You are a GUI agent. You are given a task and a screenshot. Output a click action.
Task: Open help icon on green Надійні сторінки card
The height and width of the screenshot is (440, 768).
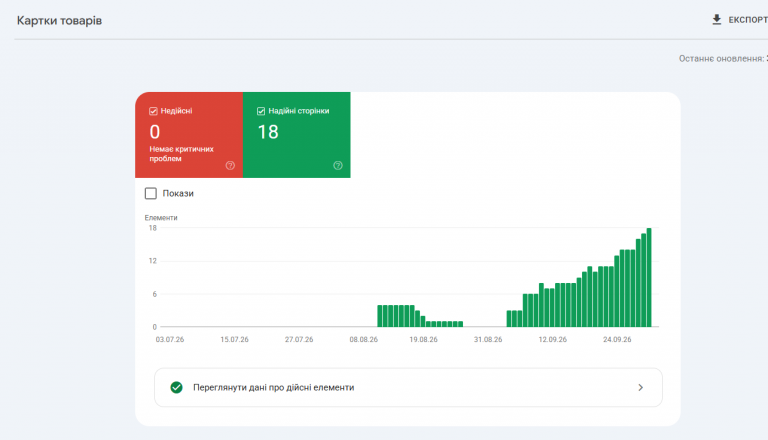tap(338, 166)
